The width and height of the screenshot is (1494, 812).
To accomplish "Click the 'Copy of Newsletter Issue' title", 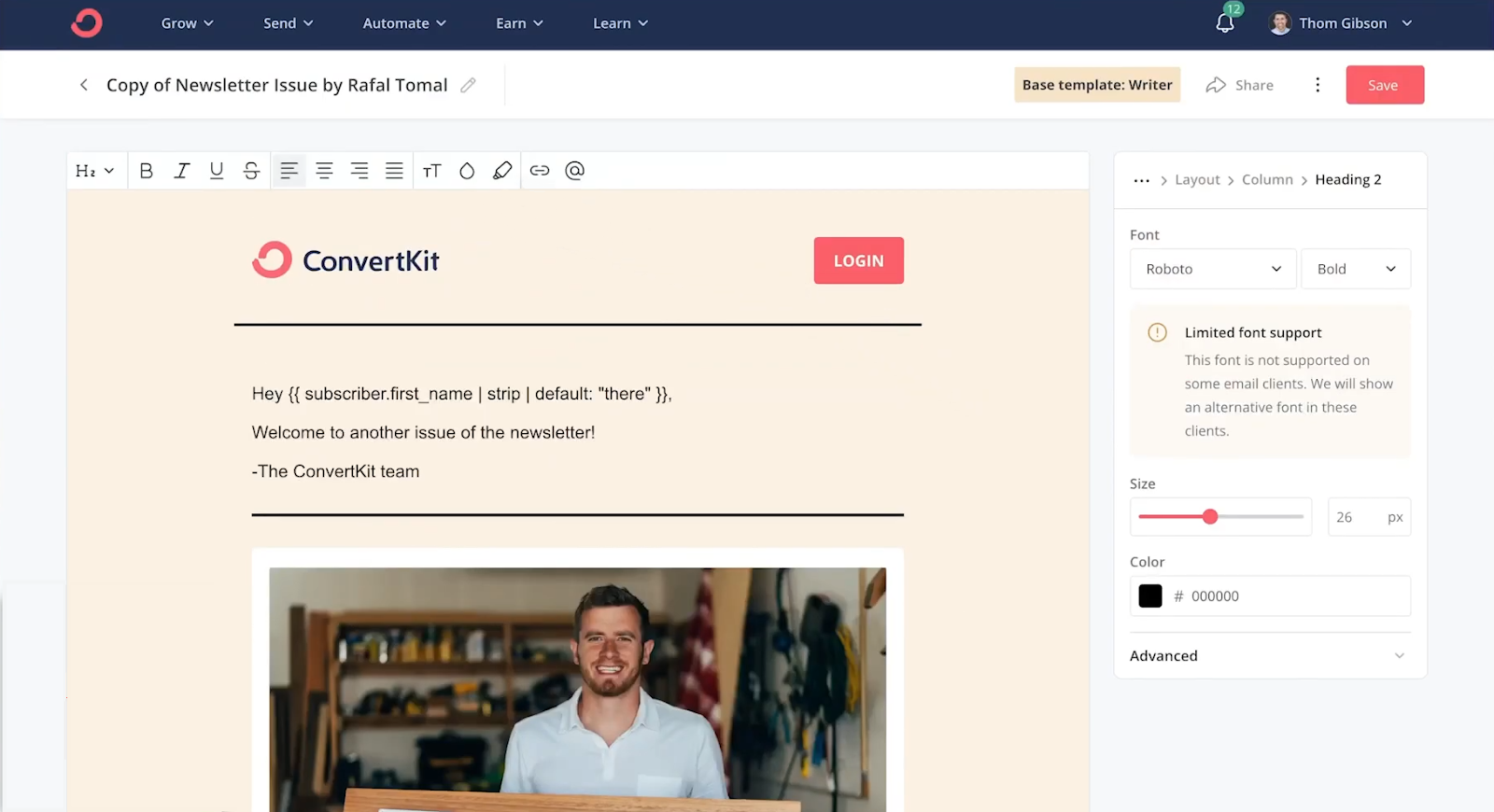I will [x=276, y=85].
